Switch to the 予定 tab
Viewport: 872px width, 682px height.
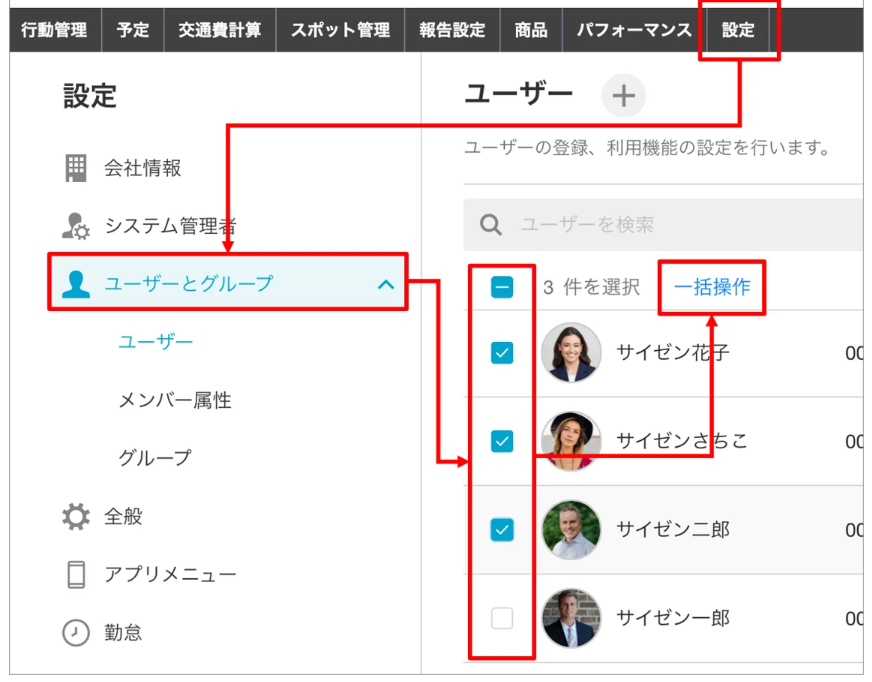[x=133, y=30]
